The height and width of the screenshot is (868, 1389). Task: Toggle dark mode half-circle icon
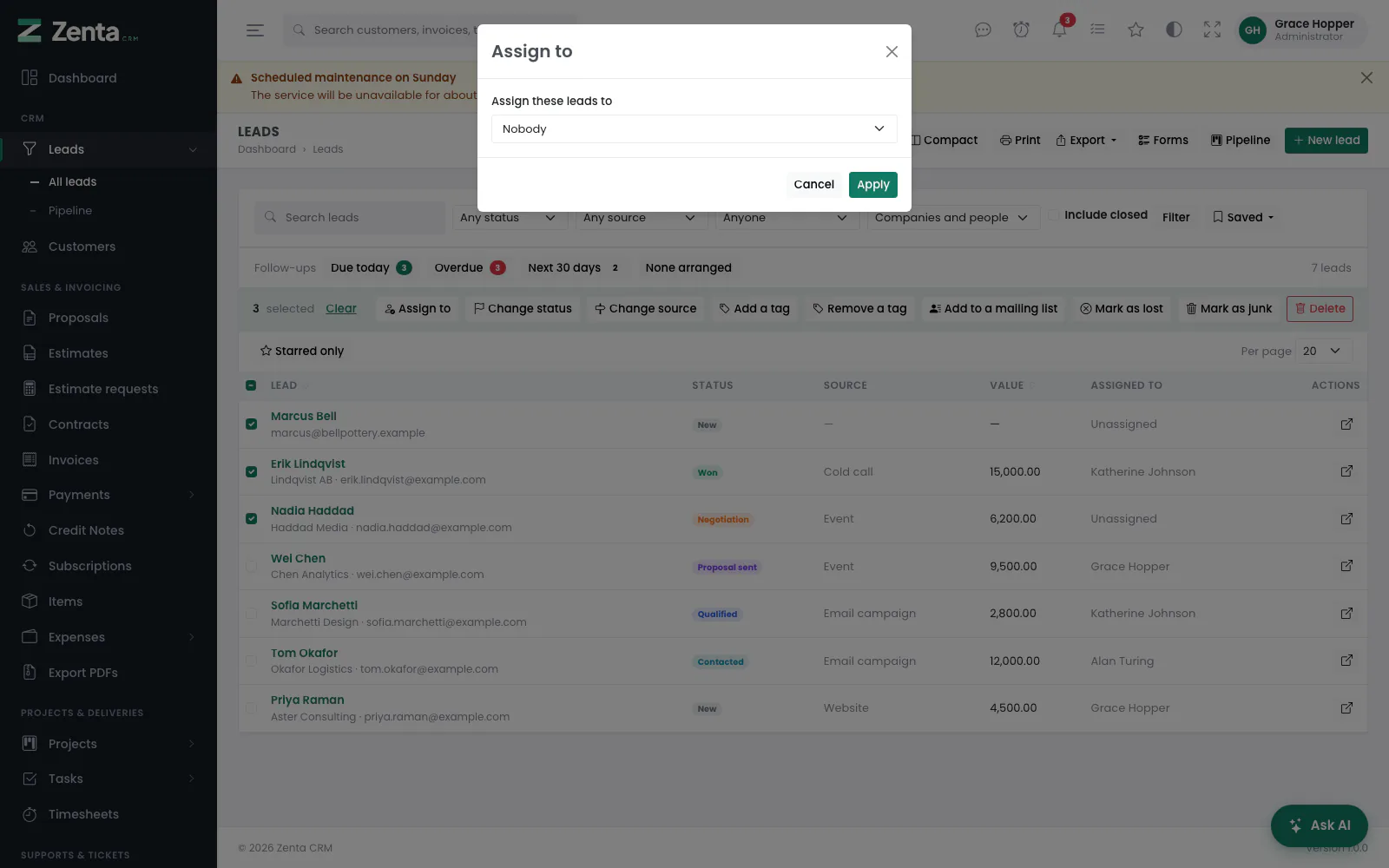pyautogui.click(x=1174, y=30)
